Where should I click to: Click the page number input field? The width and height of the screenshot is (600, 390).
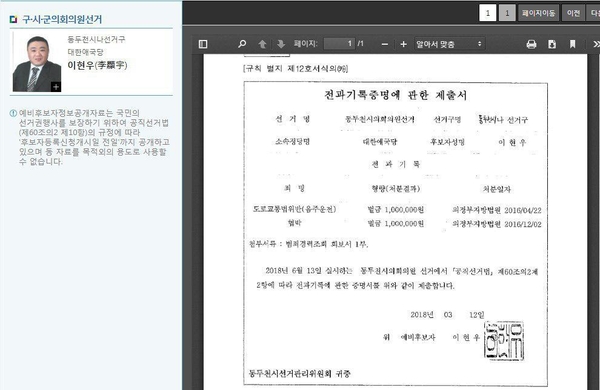(339, 44)
